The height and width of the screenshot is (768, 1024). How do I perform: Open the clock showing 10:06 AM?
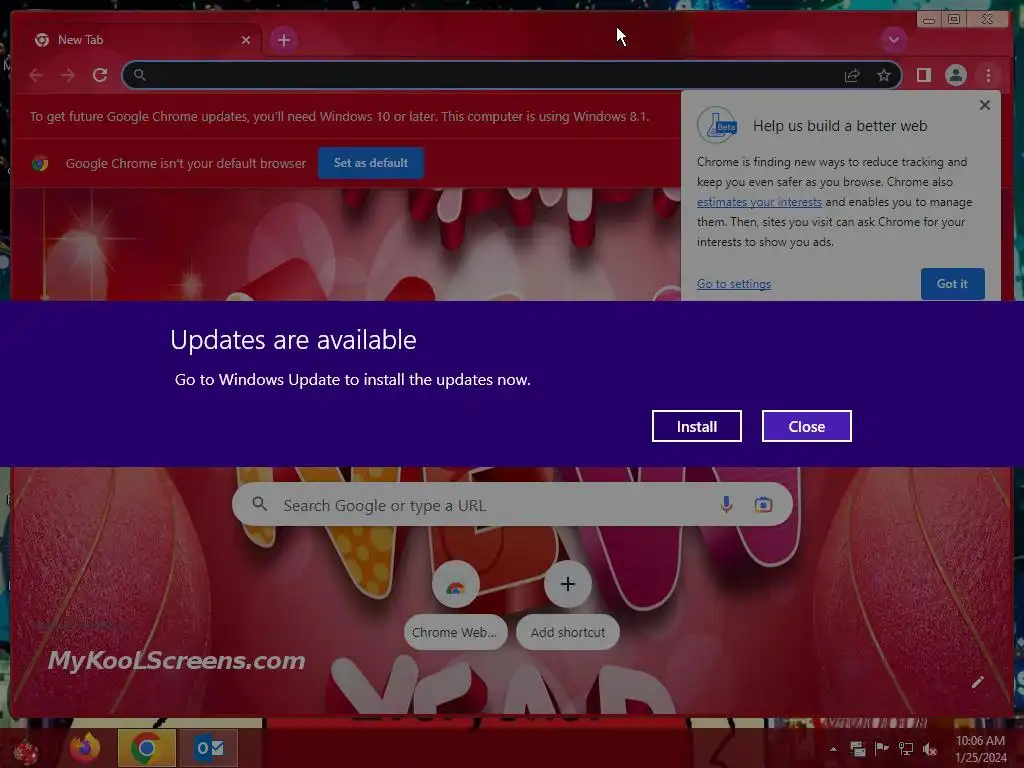pyautogui.click(x=980, y=749)
